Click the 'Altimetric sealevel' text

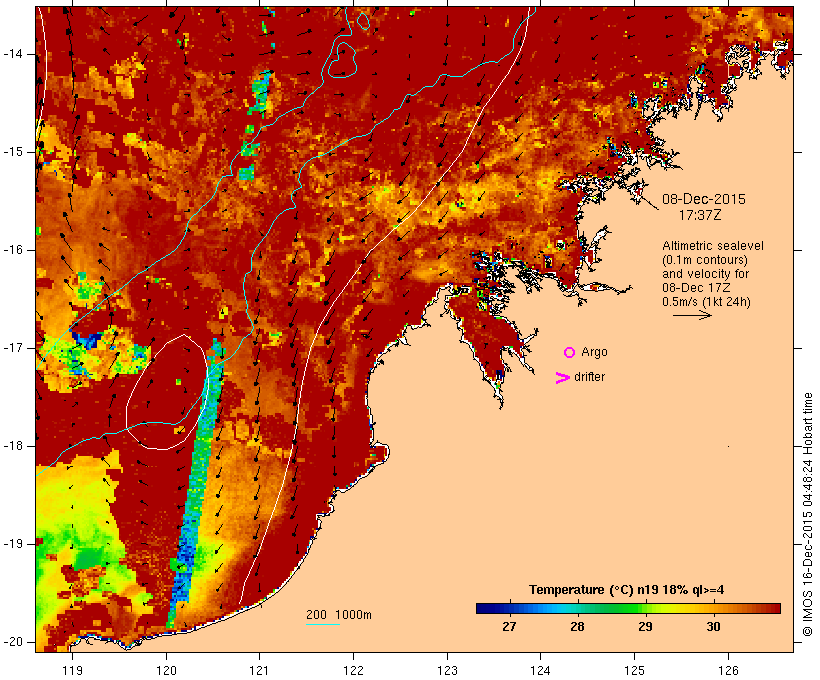(x=713, y=246)
